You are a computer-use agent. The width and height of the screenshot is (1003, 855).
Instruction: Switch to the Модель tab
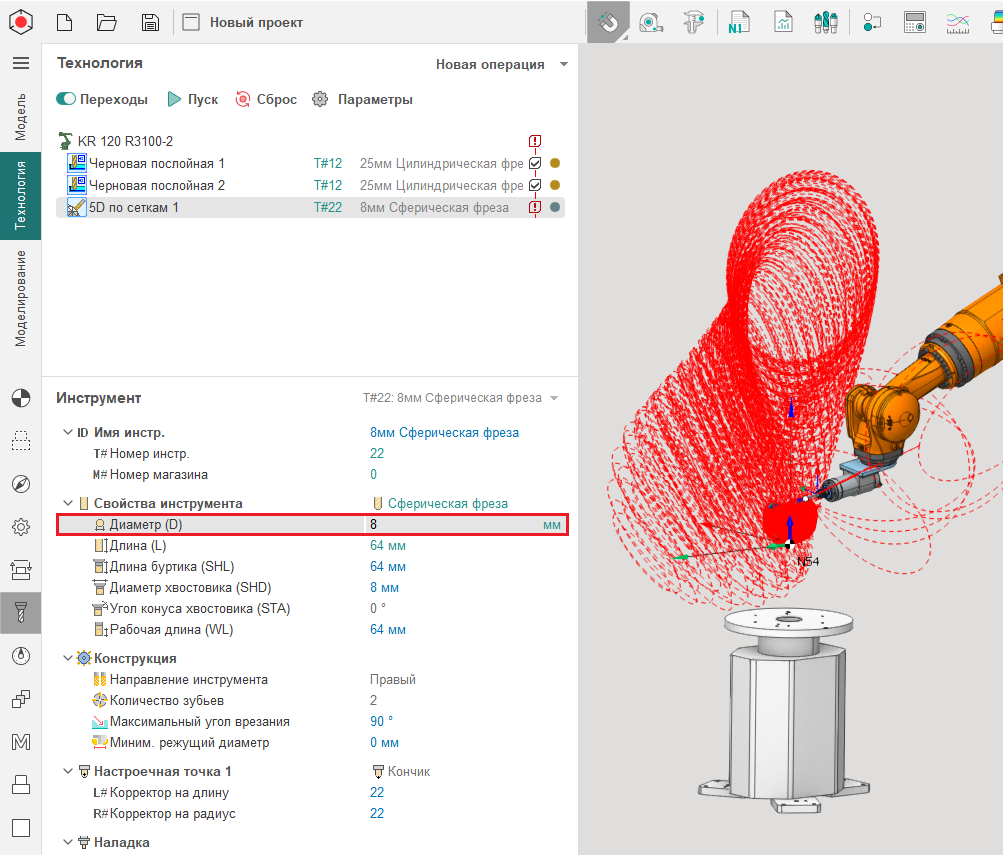click(20, 115)
